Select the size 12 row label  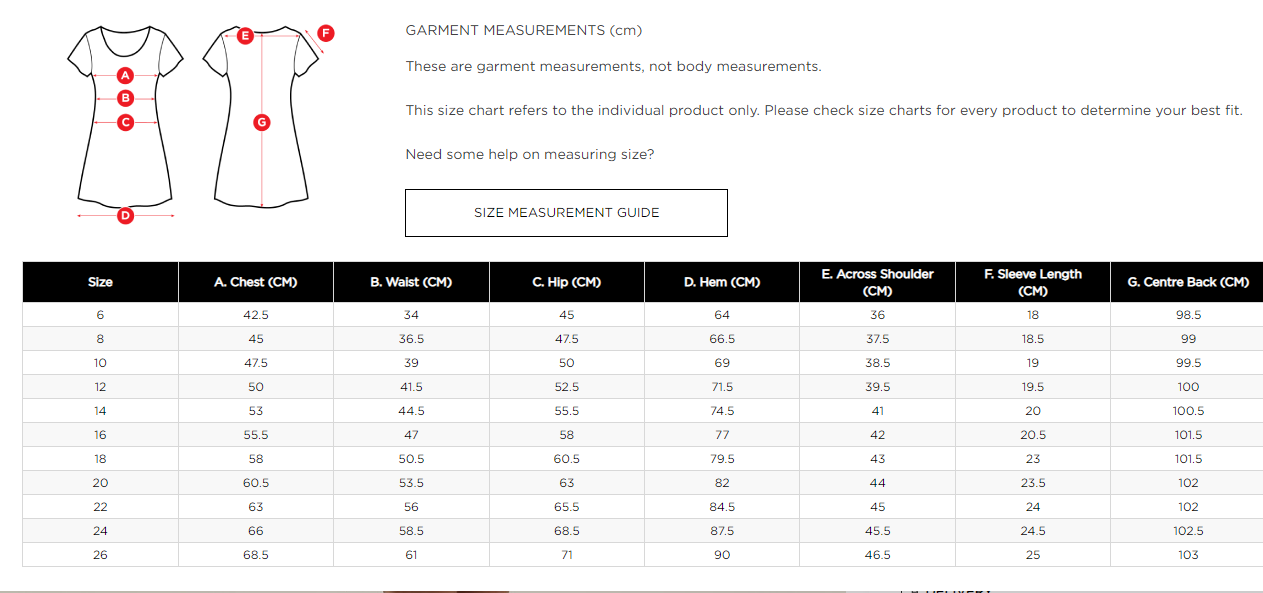click(100, 387)
